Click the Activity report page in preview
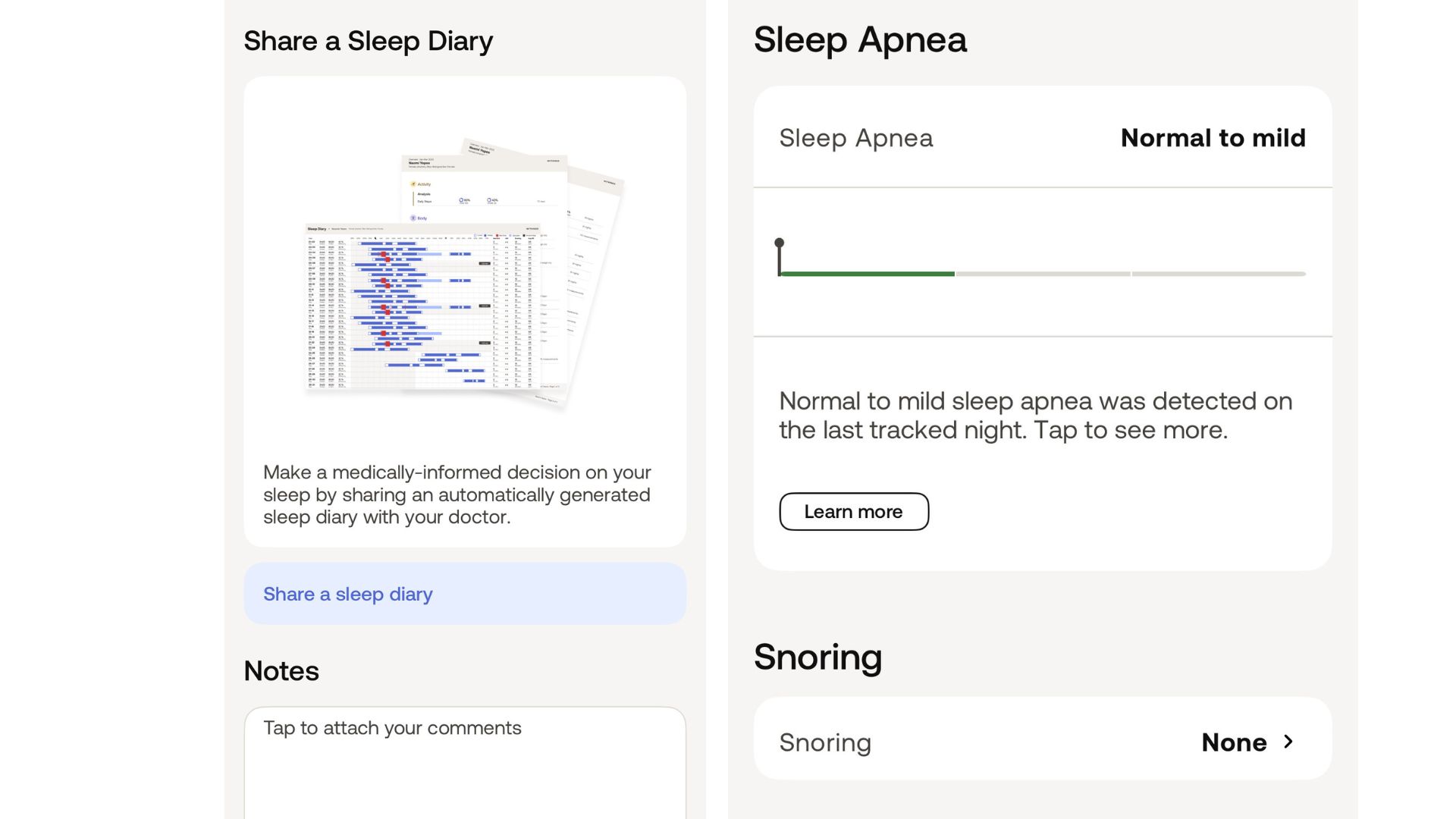This screenshot has height=819, width=1456. [x=485, y=190]
